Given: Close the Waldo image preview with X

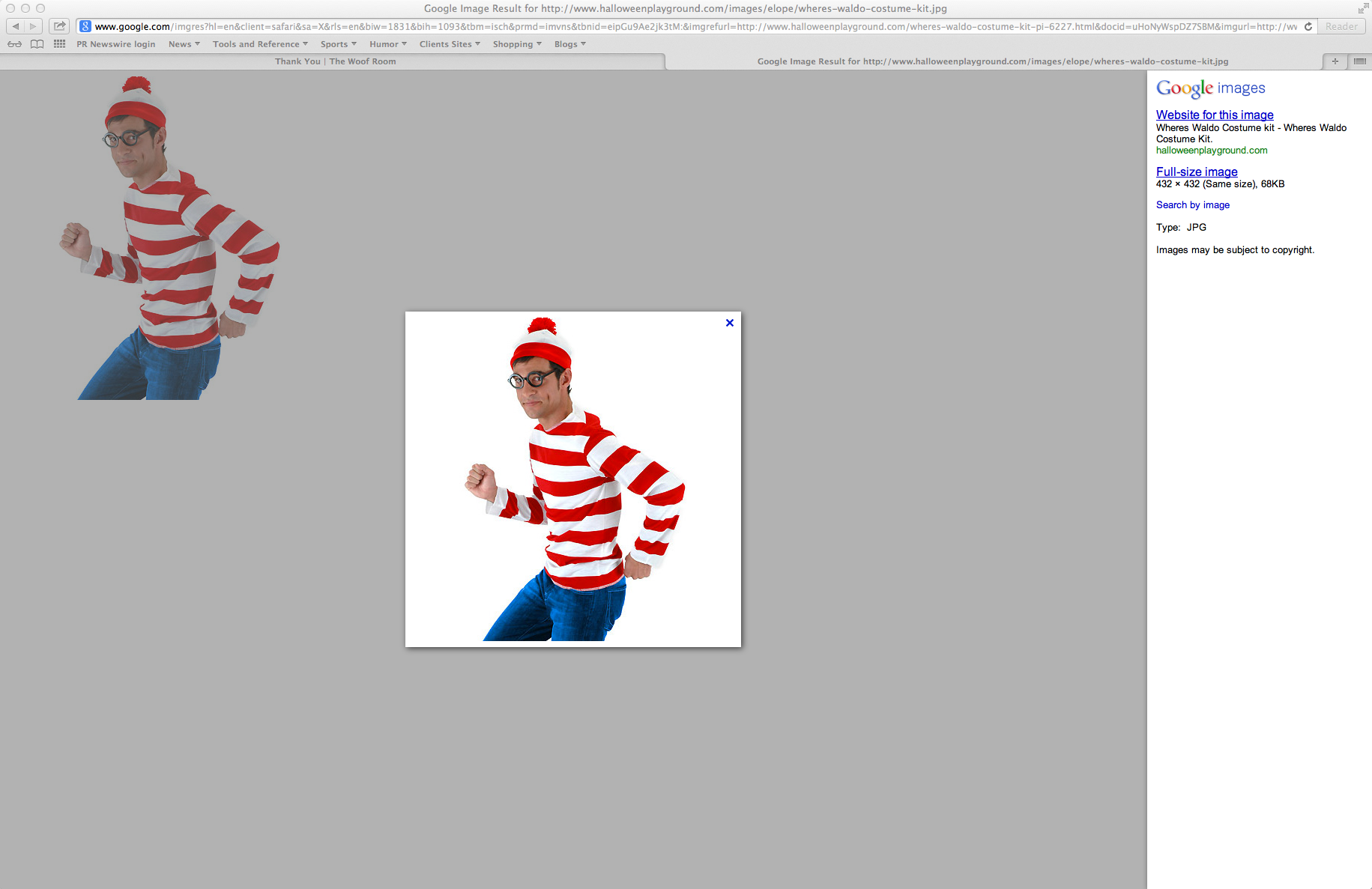Looking at the screenshot, I should point(730,323).
